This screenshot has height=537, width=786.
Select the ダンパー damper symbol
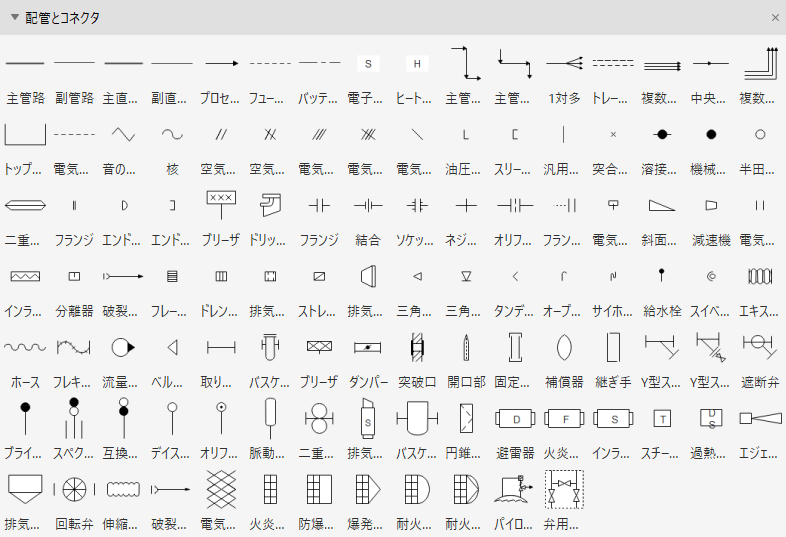[x=368, y=348]
